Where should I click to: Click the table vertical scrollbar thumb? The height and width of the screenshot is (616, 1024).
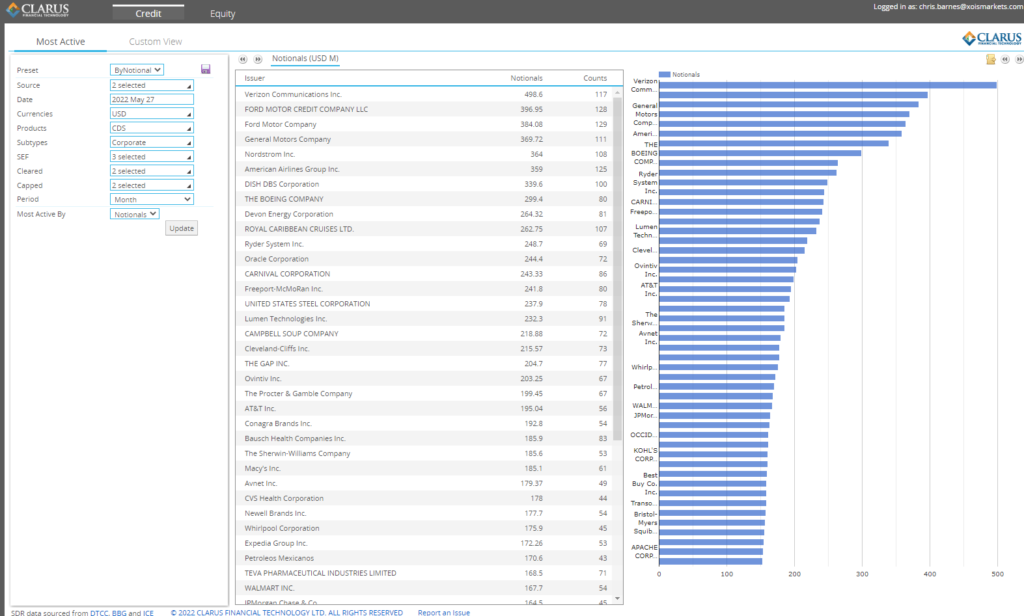[618, 268]
